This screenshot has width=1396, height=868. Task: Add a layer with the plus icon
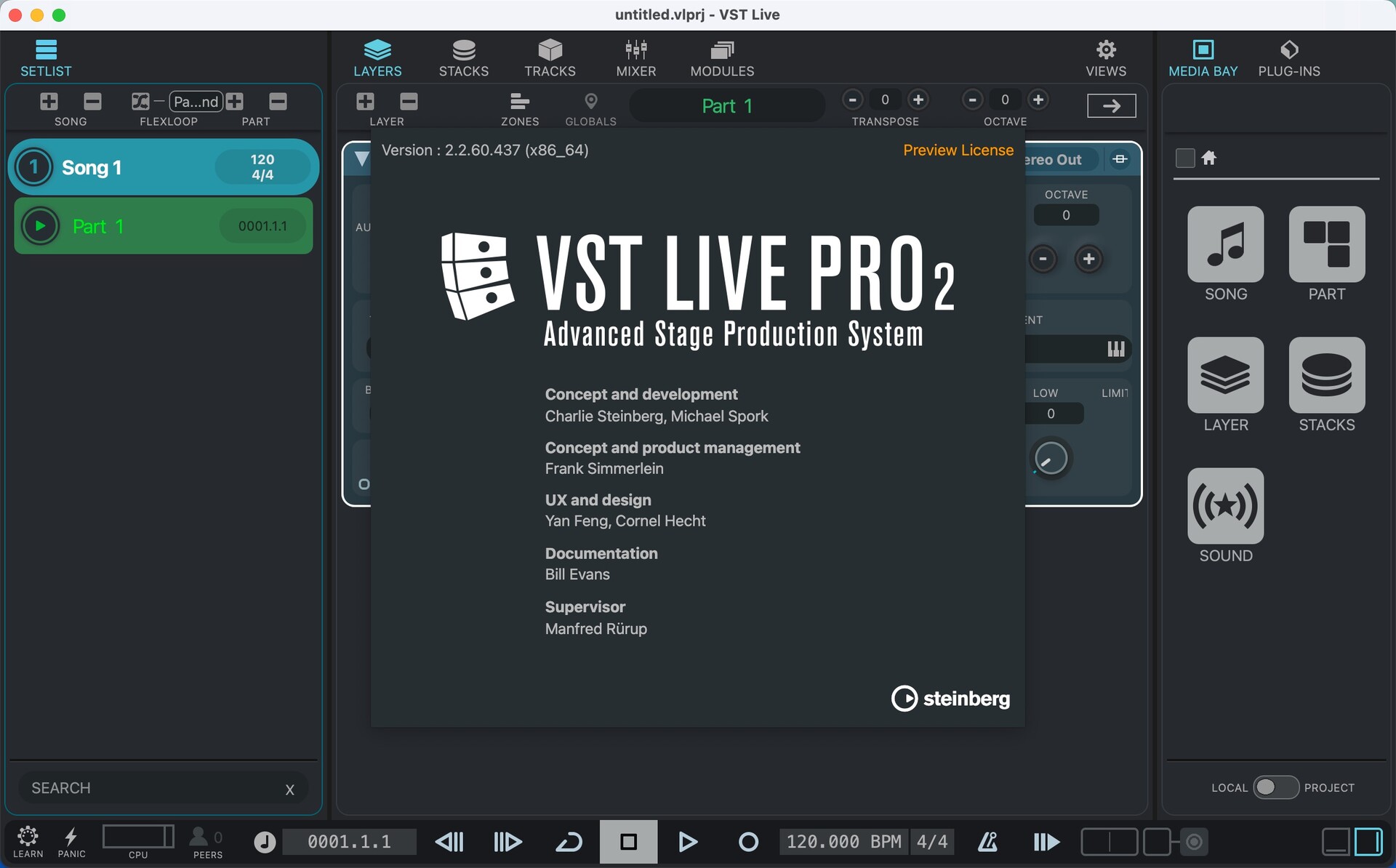click(365, 101)
